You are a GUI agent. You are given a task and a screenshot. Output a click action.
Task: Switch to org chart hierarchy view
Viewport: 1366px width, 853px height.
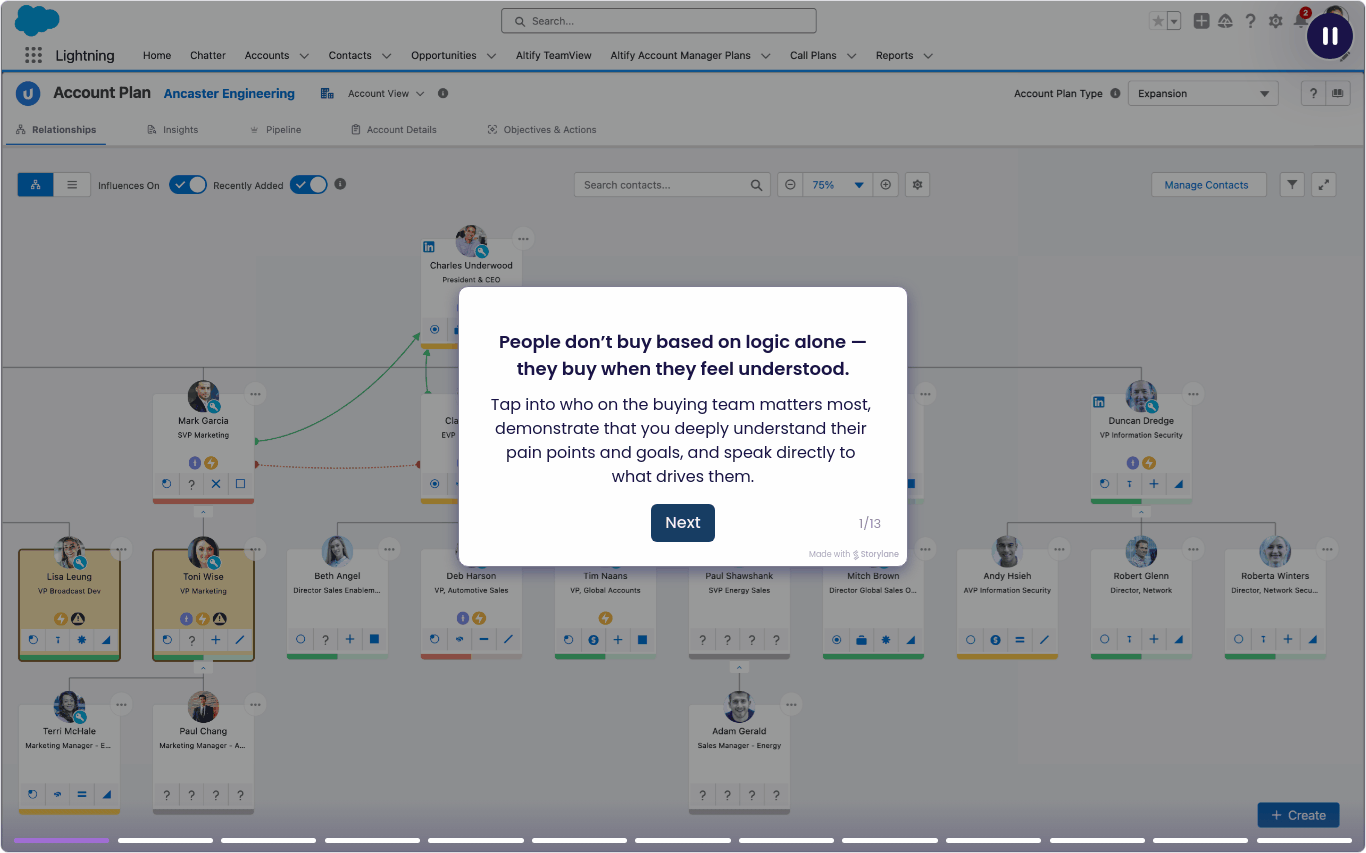point(35,185)
